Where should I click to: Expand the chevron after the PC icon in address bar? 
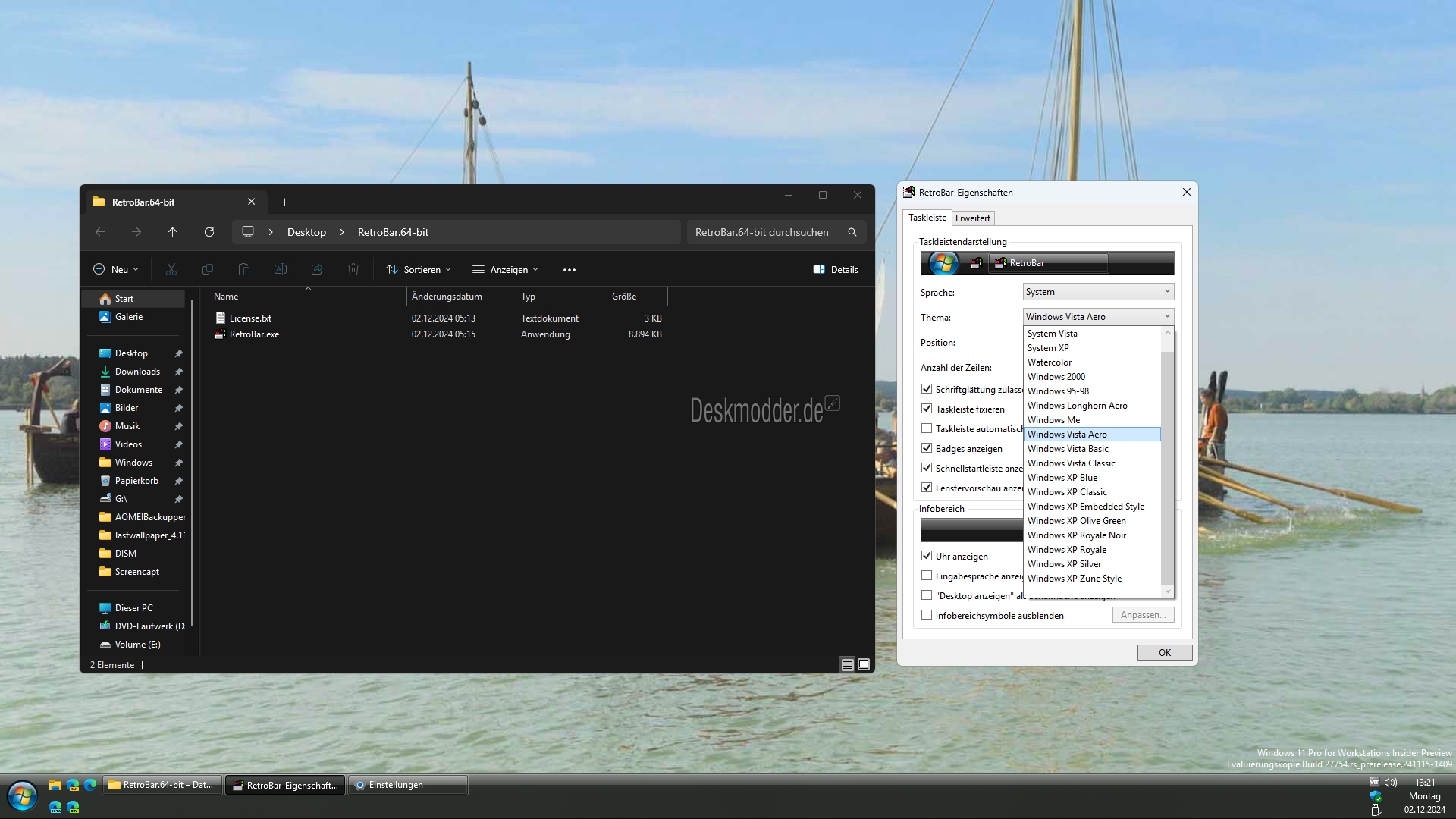[x=271, y=232]
